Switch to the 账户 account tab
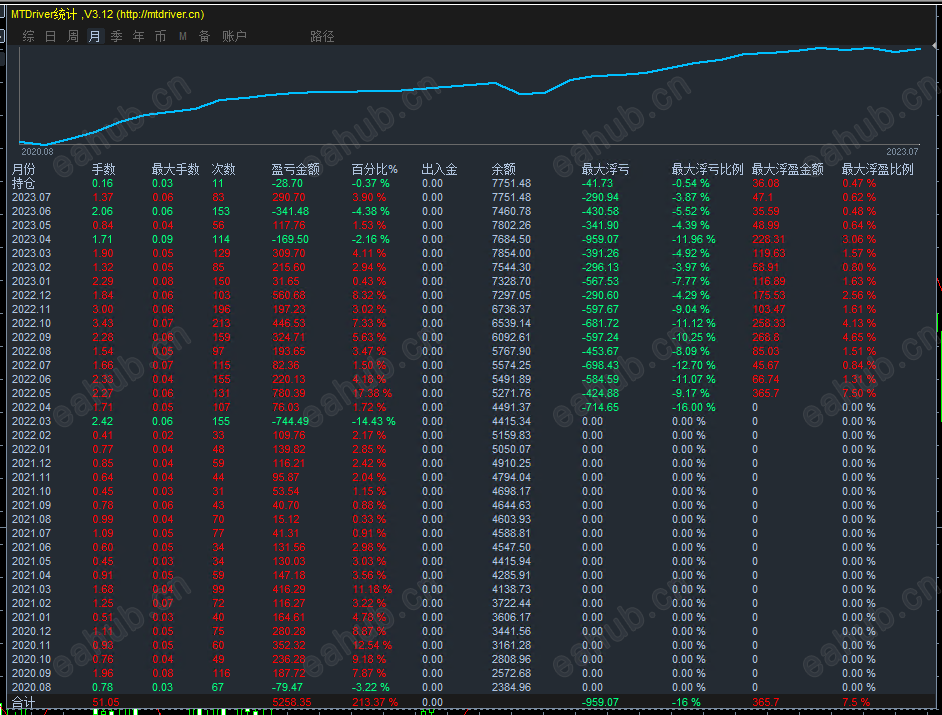The image size is (942, 715). click(x=234, y=36)
